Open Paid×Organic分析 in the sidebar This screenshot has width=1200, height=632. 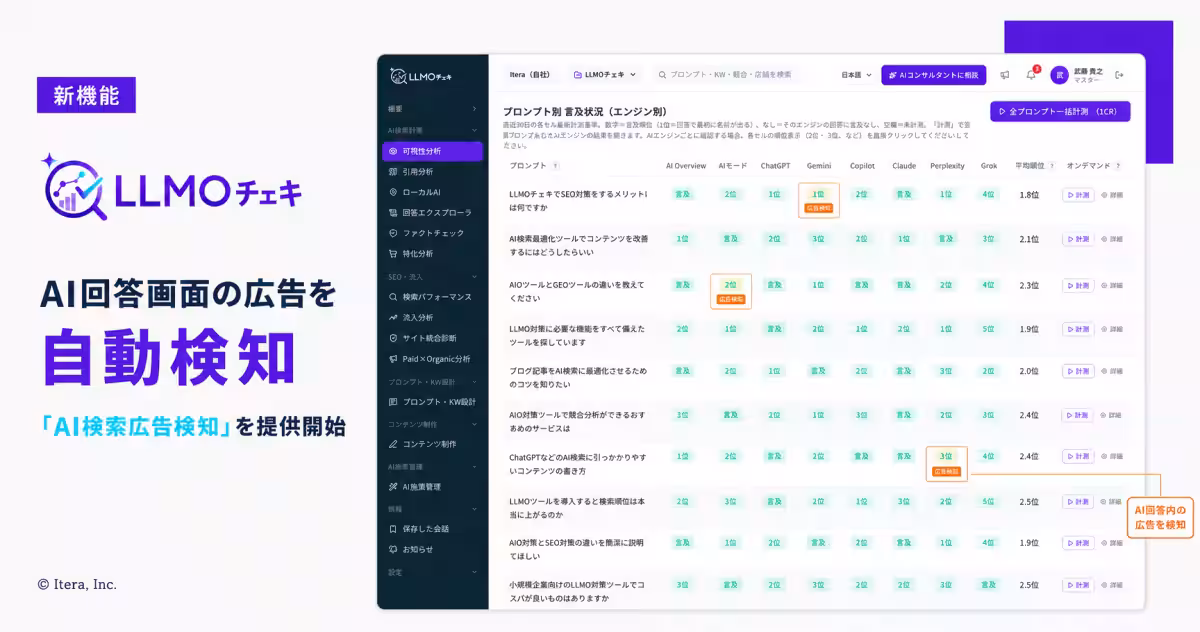tap(432, 359)
